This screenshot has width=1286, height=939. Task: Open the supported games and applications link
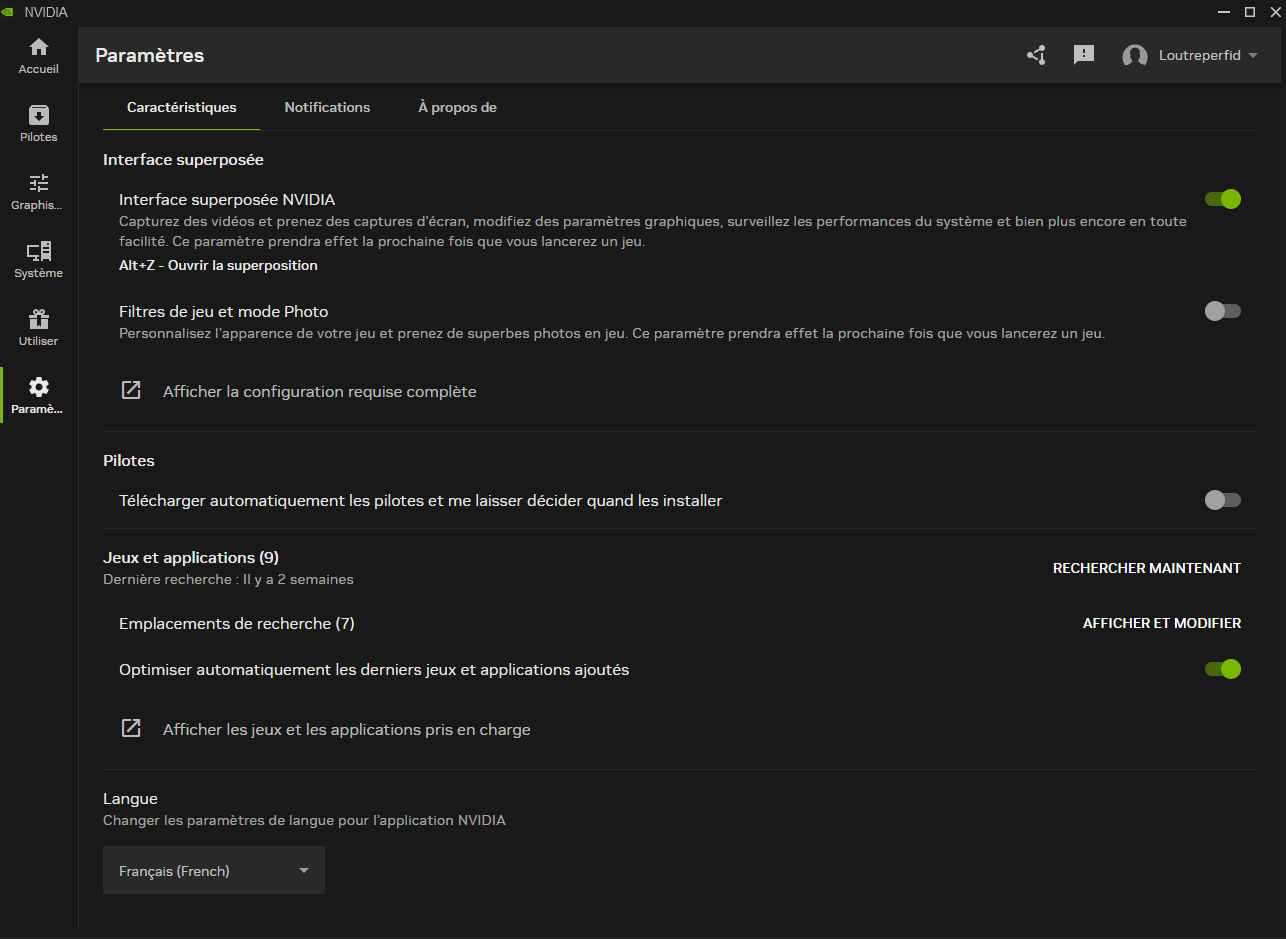click(x=346, y=730)
